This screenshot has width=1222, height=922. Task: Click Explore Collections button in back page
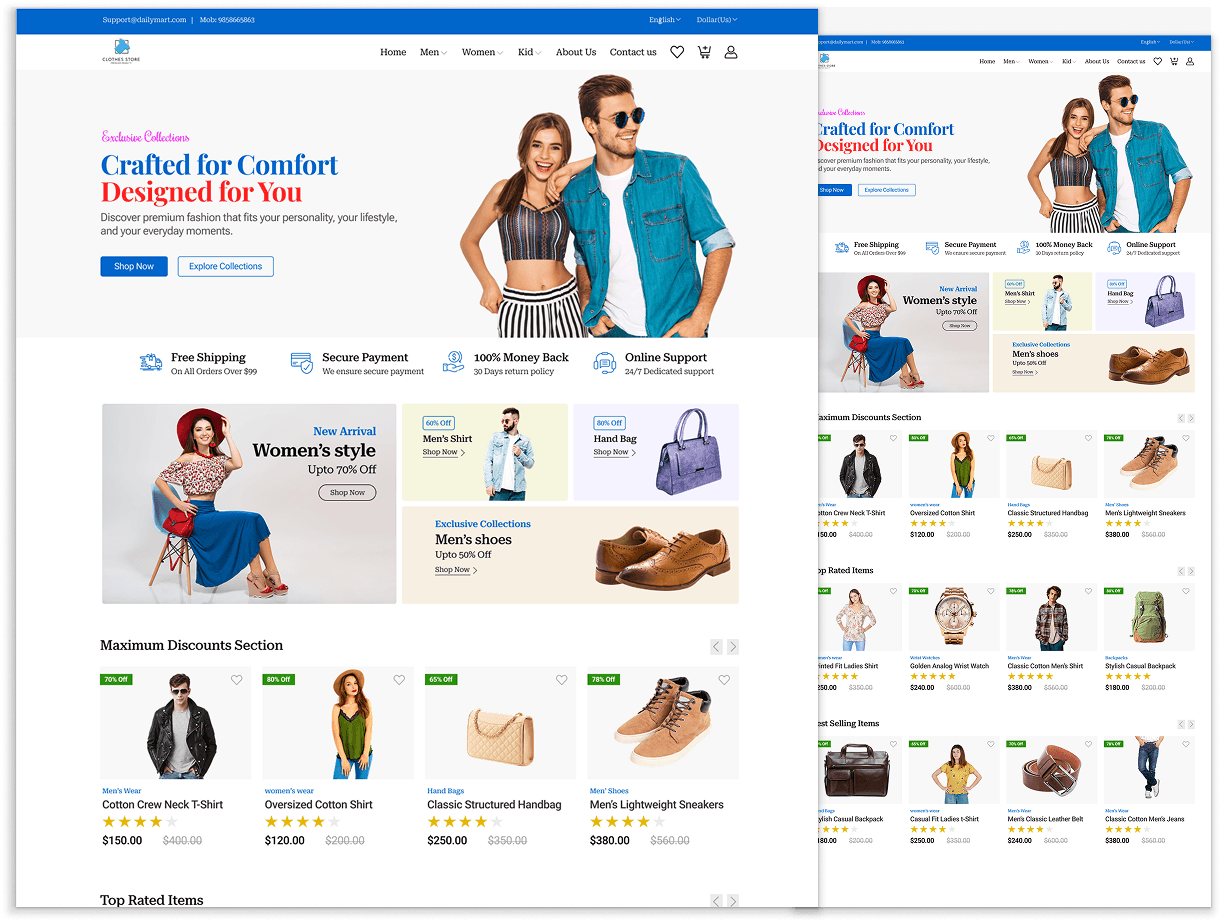(x=887, y=190)
